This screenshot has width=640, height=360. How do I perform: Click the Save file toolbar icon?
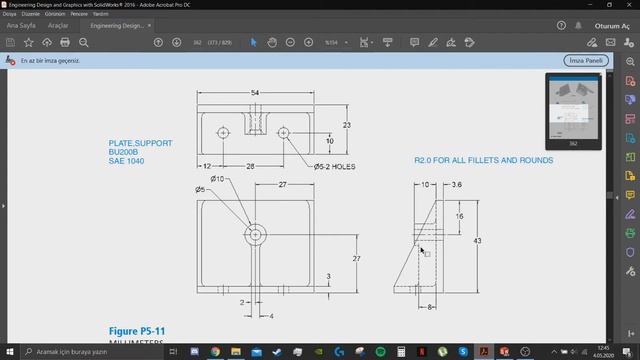[11, 42]
